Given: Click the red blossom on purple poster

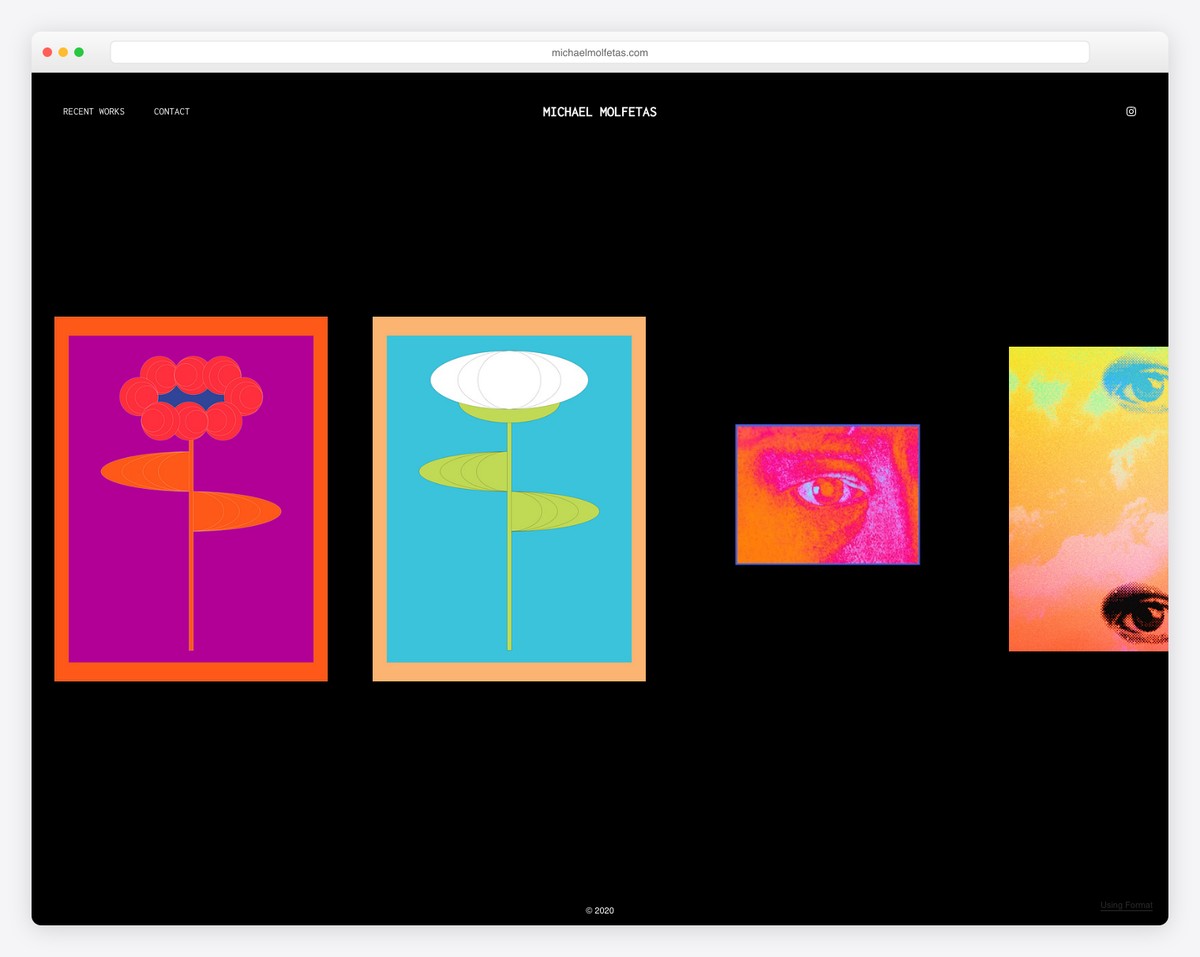Looking at the screenshot, I should (x=191, y=398).
